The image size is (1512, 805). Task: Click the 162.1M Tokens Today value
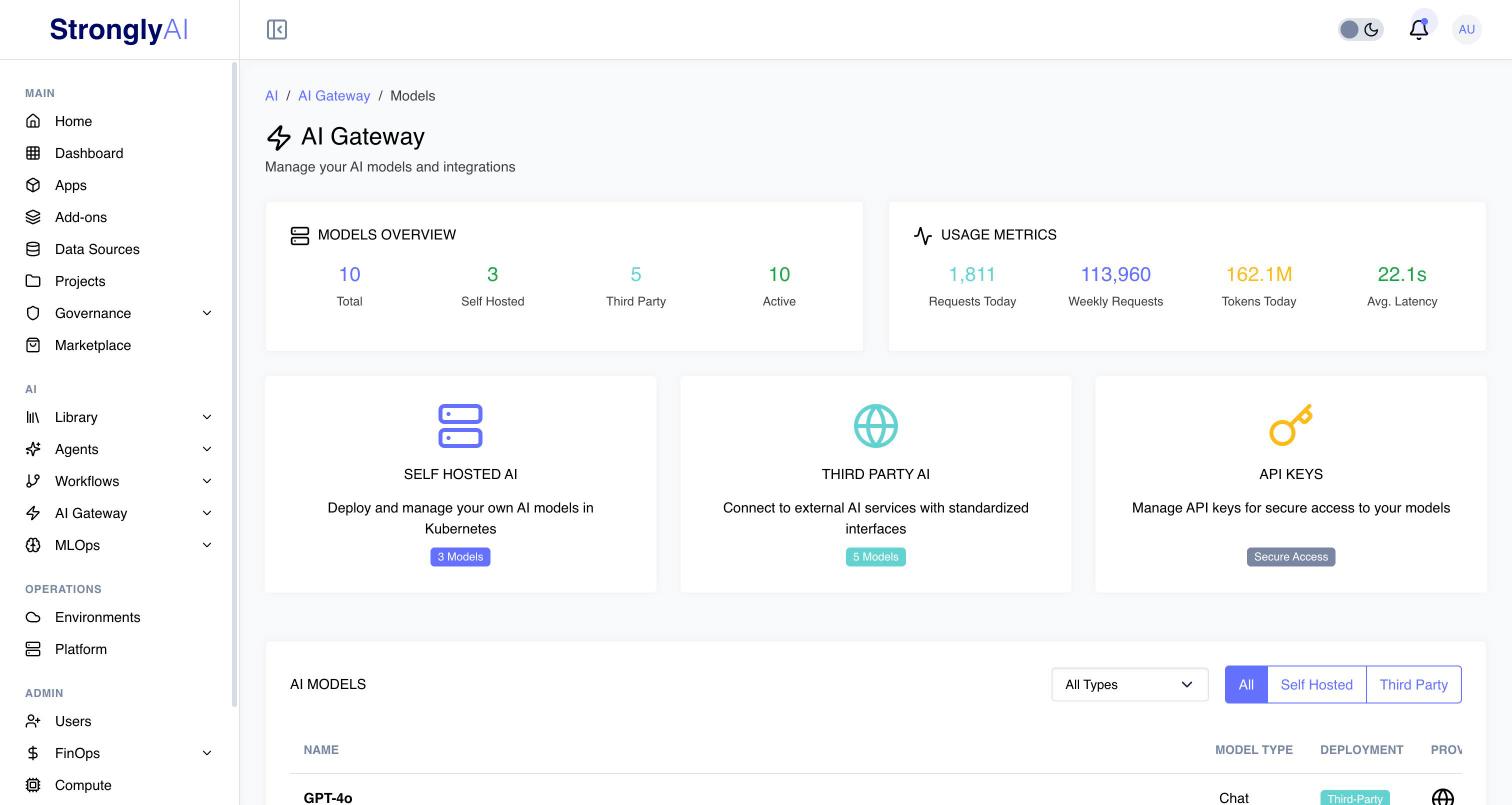[x=1259, y=274]
